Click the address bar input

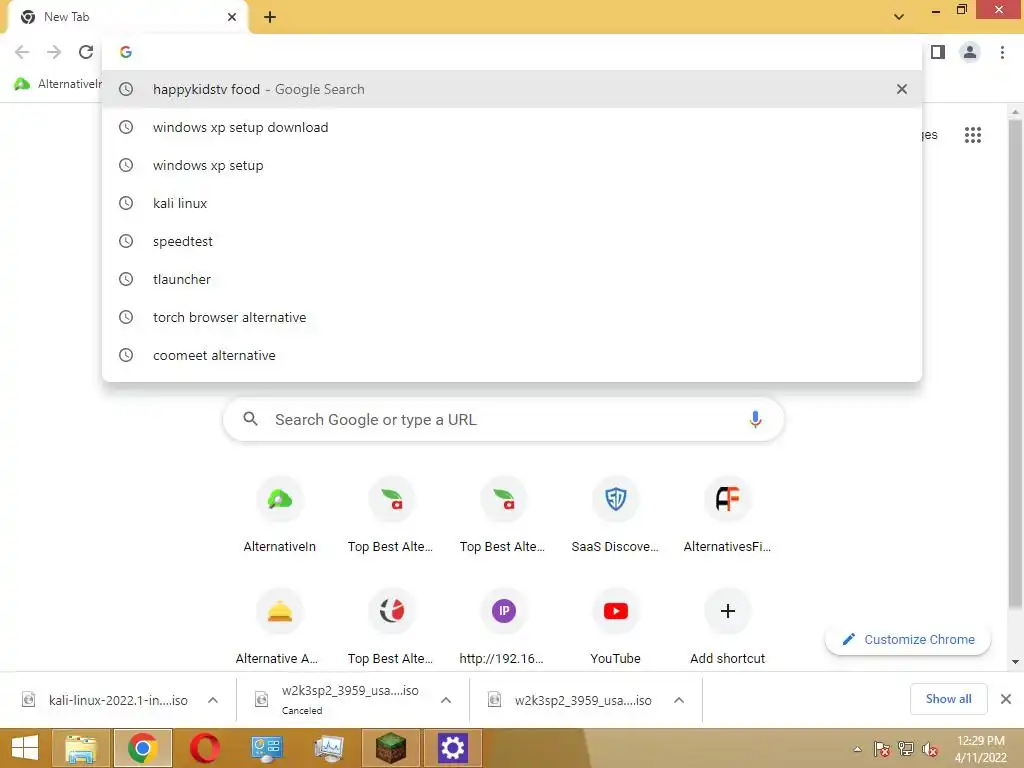click(x=512, y=52)
